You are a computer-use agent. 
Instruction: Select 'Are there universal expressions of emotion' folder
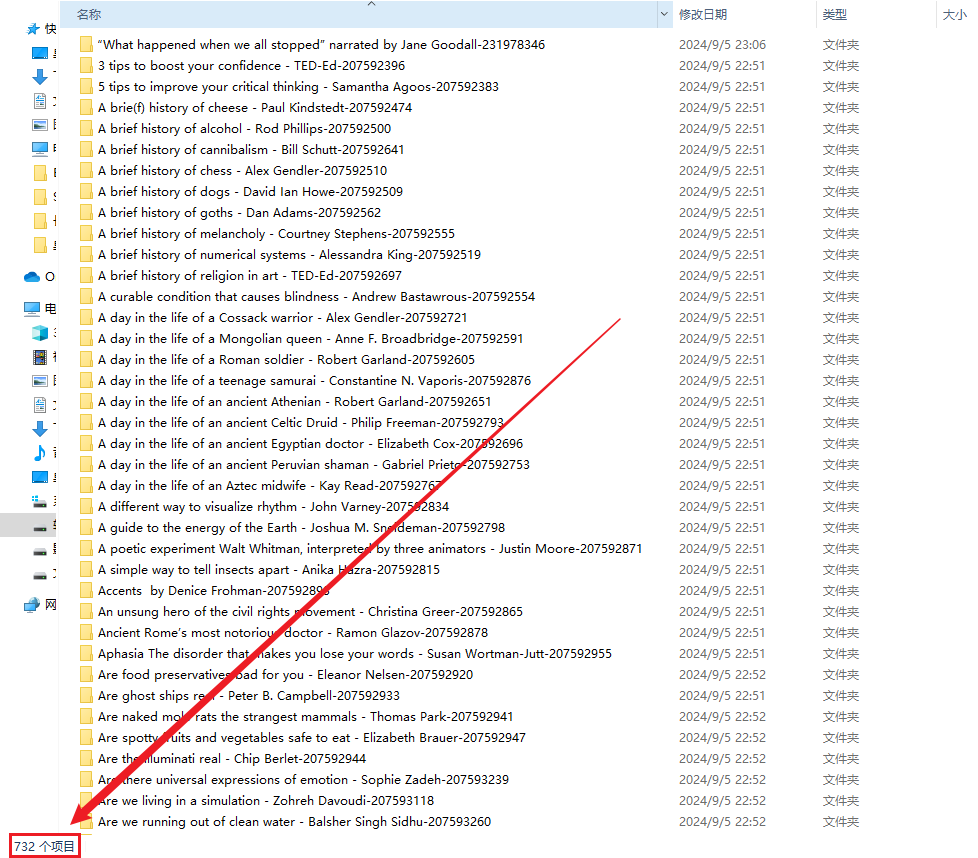(303, 779)
